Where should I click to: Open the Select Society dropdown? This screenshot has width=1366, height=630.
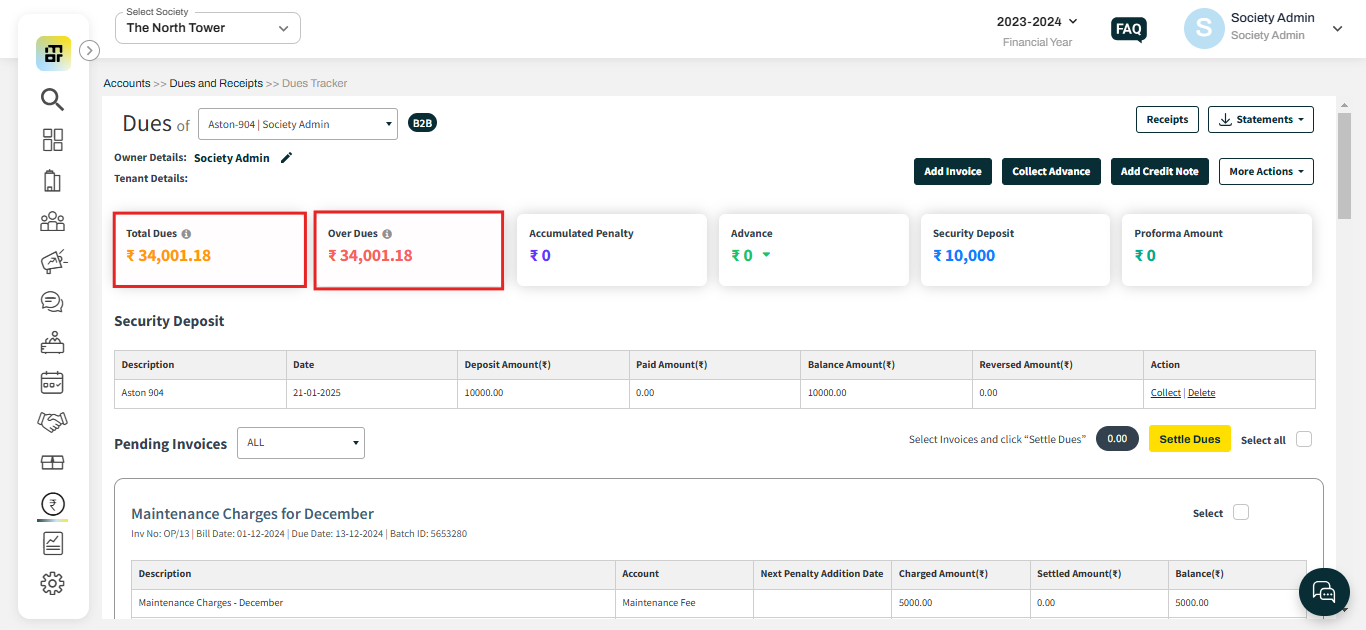pyautogui.click(x=207, y=27)
